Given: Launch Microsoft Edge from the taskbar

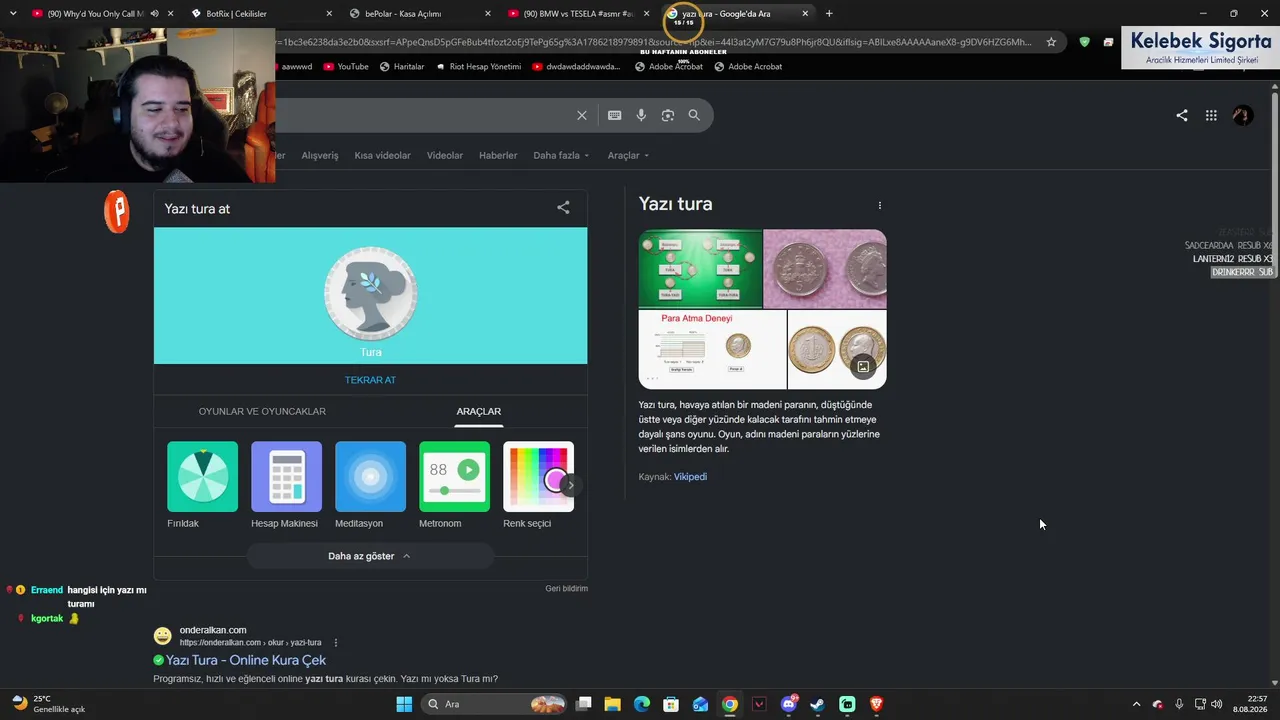Looking at the screenshot, I should 642,704.
